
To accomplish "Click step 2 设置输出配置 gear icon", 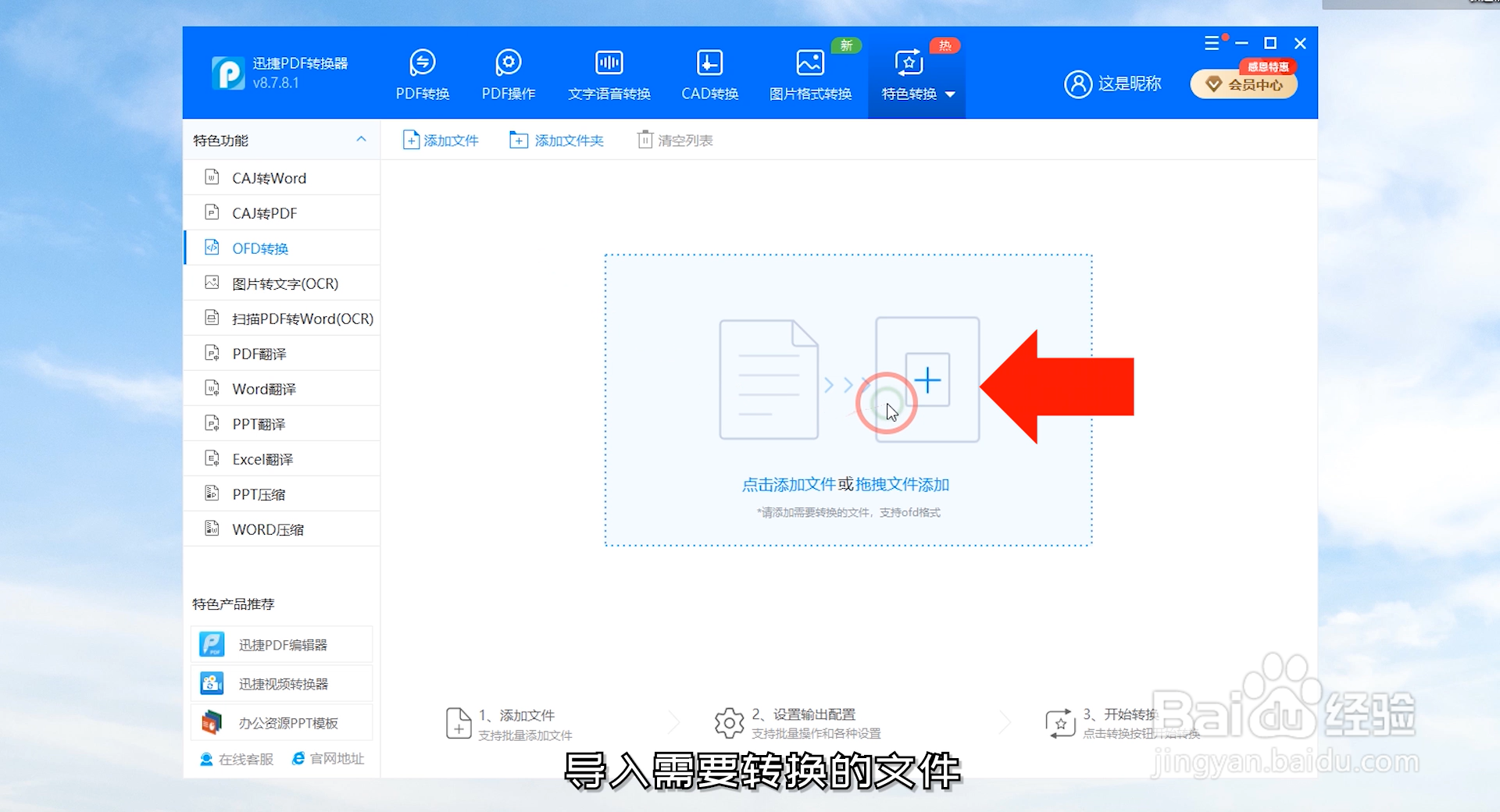I will point(729,723).
